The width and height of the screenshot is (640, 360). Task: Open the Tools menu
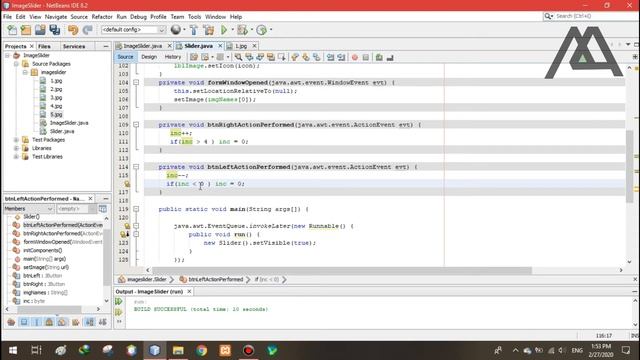pyautogui.click(x=194, y=17)
